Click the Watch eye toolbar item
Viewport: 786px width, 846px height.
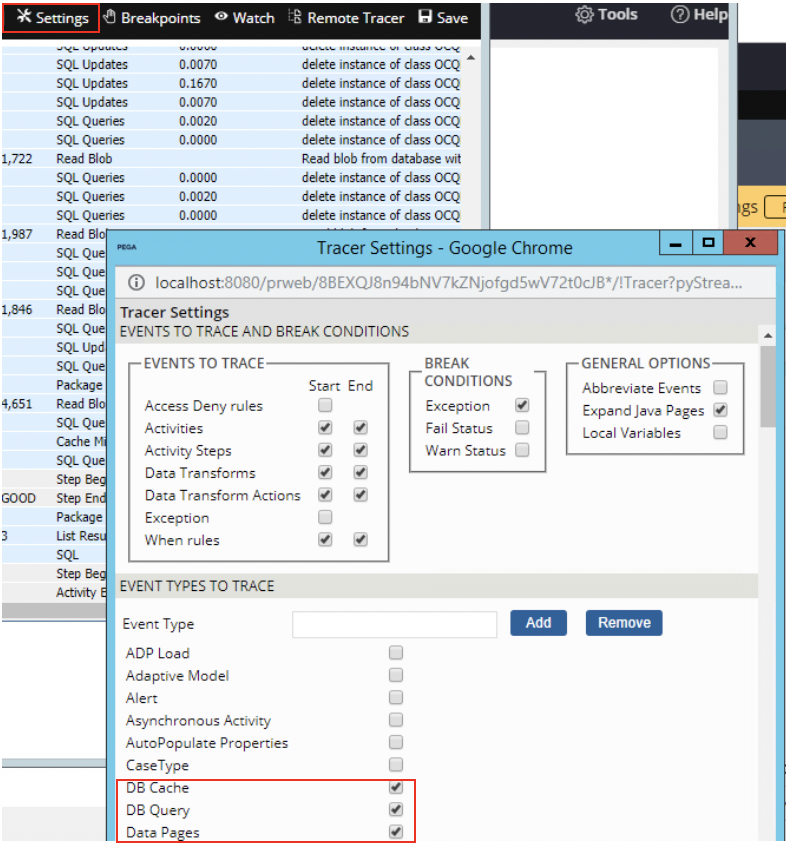[x=244, y=18]
